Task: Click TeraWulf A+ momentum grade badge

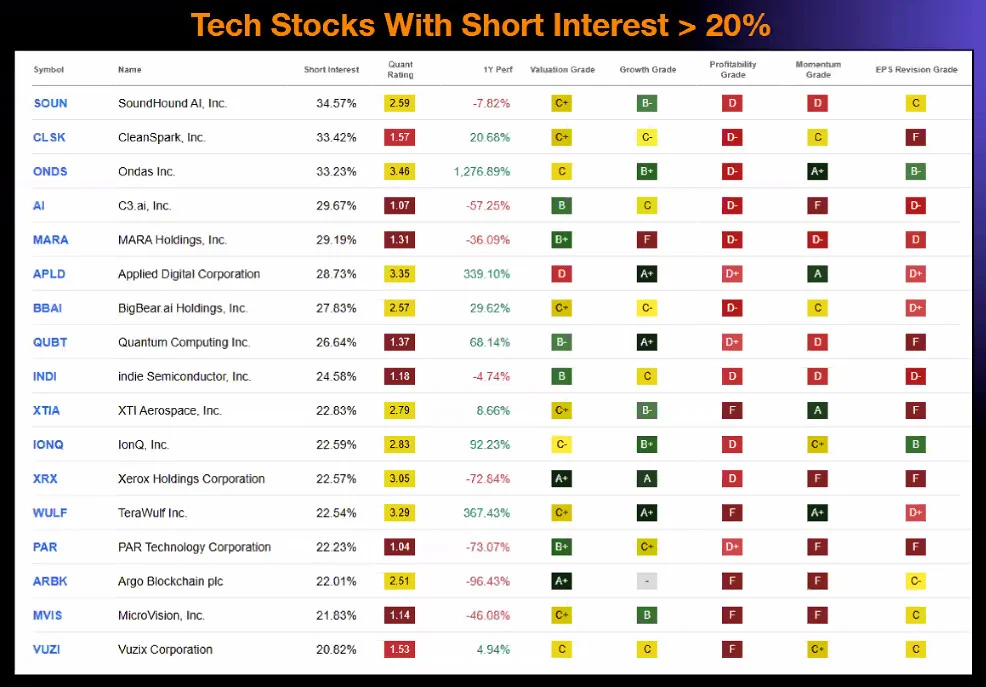Action: [x=817, y=513]
